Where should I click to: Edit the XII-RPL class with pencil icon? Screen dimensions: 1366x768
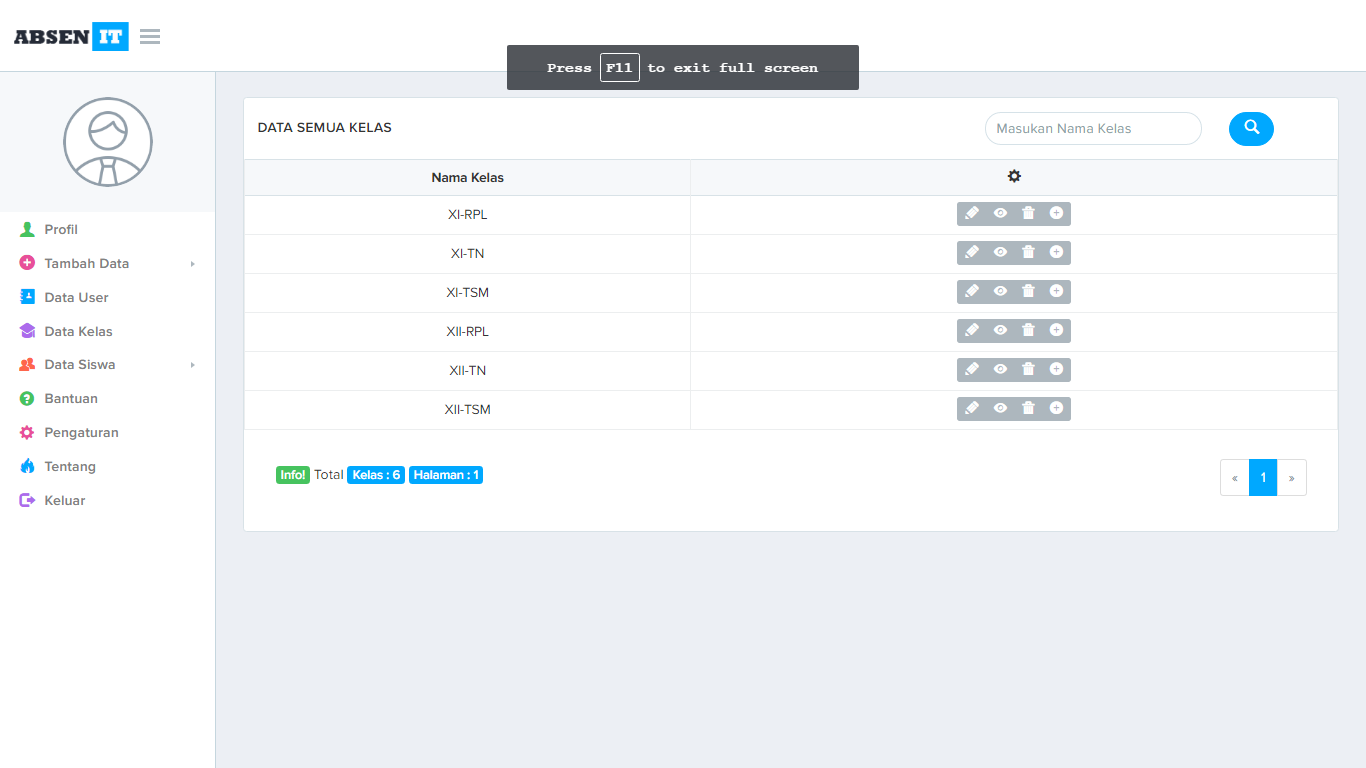coord(972,330)
